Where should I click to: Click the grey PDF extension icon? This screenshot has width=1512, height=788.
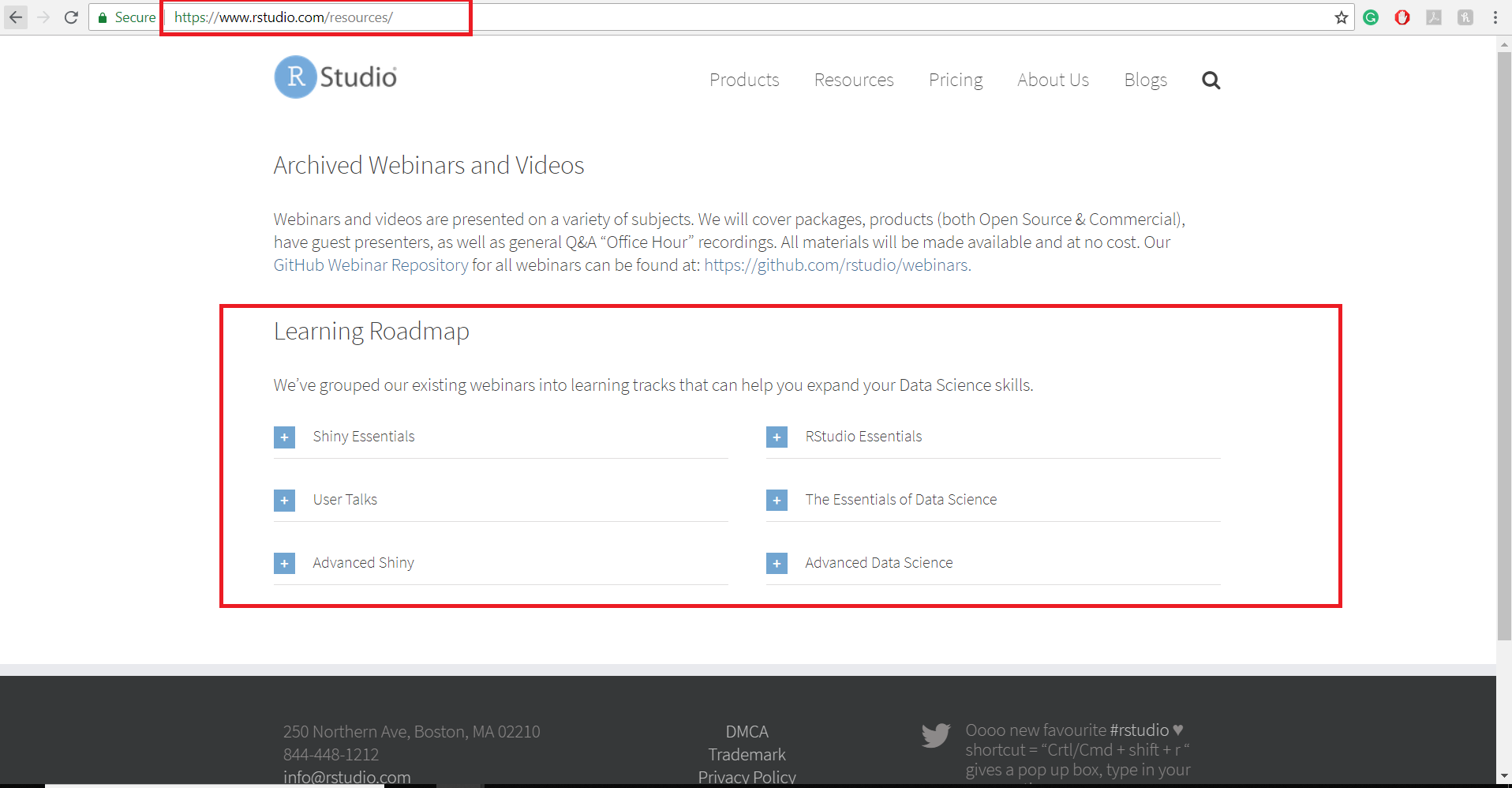1434,17
